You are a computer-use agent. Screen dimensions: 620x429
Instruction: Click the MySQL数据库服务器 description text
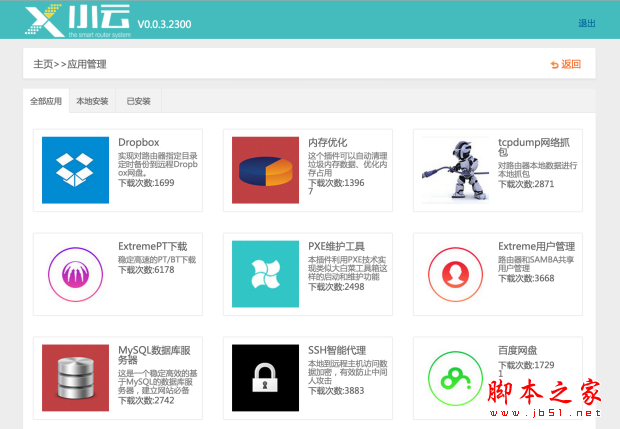click(157, 382)
